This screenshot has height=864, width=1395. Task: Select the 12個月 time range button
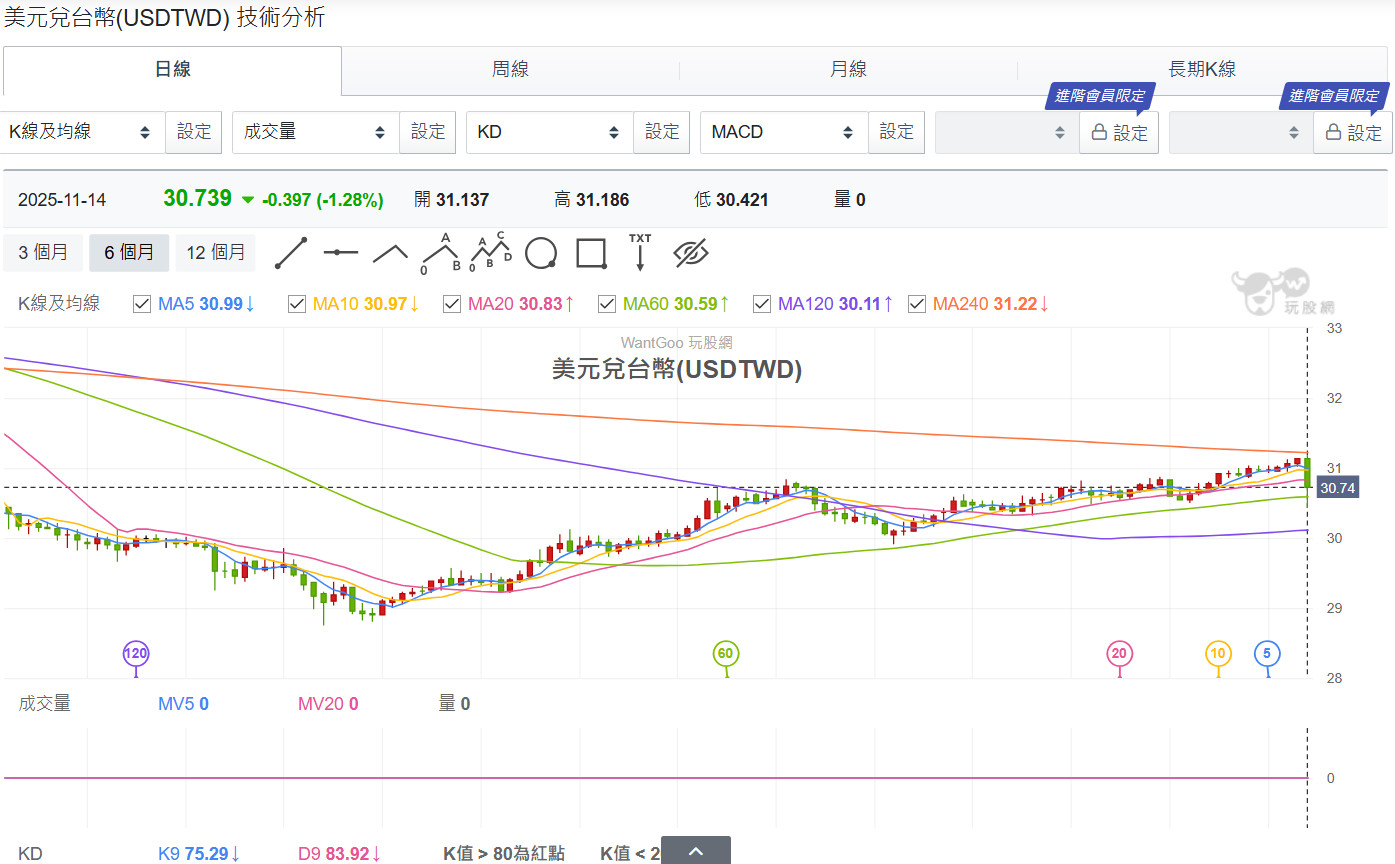pos(215,253)
